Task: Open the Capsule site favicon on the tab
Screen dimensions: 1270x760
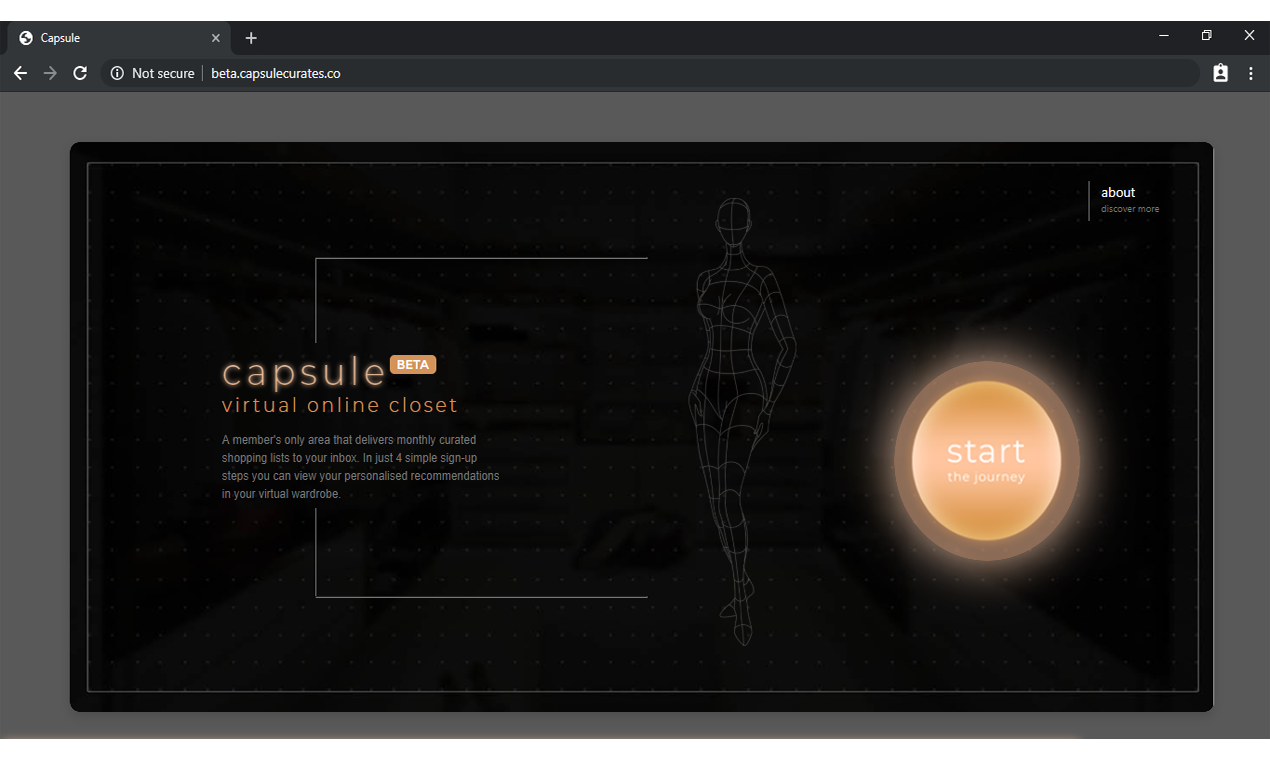Action: coord(25,37)
